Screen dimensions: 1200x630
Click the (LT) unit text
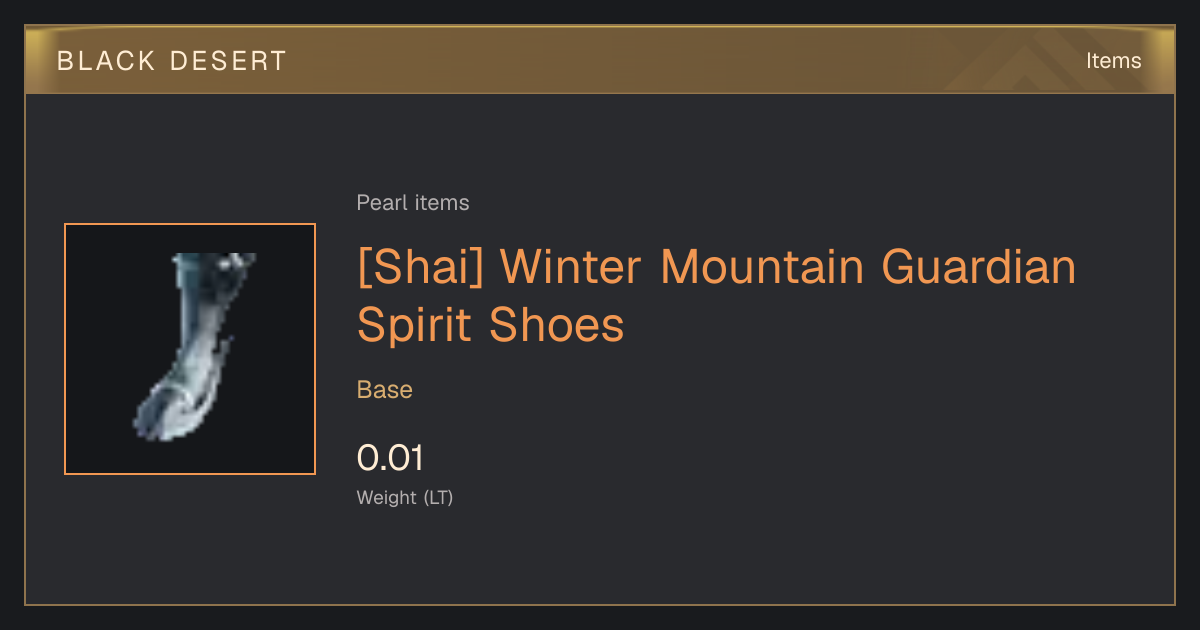pos(439,498)
